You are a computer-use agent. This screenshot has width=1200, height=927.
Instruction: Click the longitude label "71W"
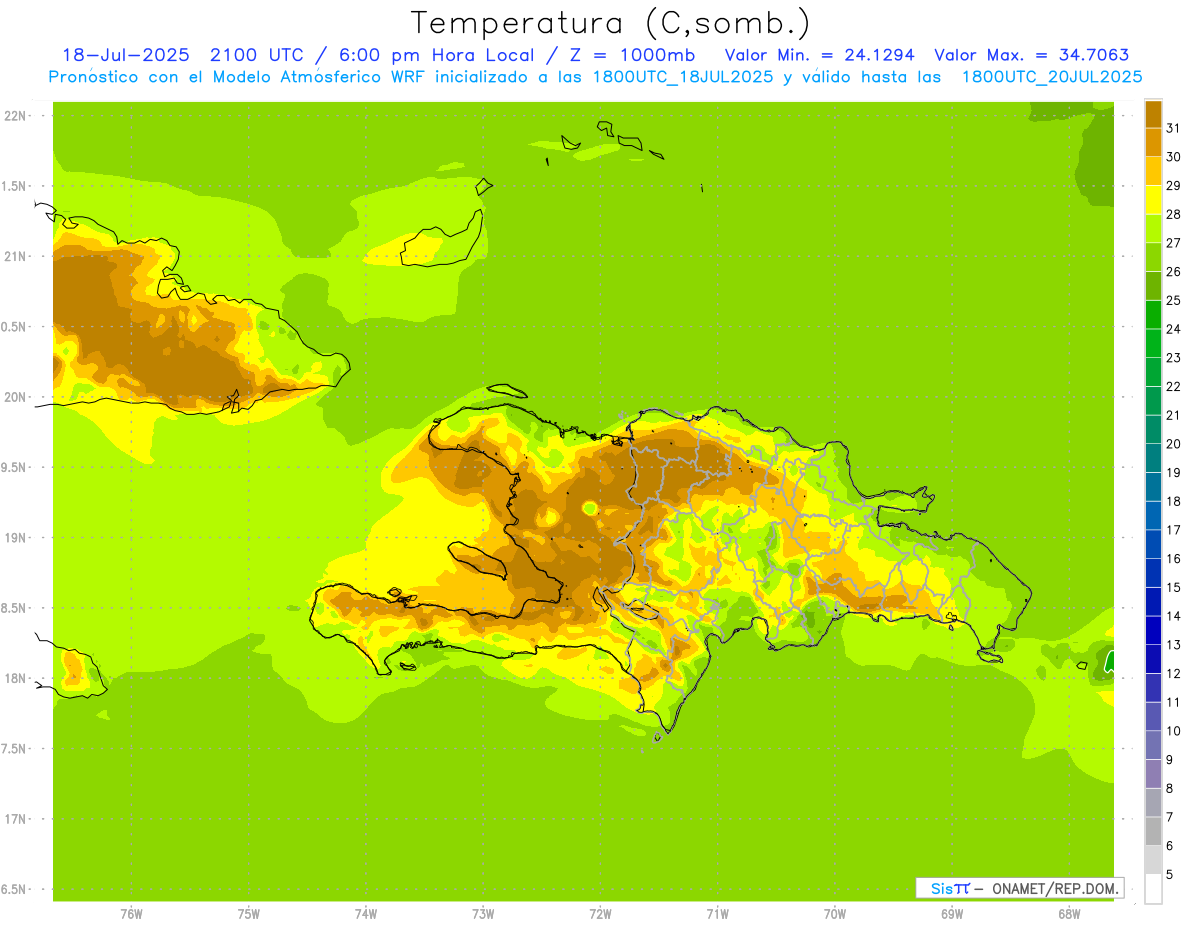[x=717, y=913]
